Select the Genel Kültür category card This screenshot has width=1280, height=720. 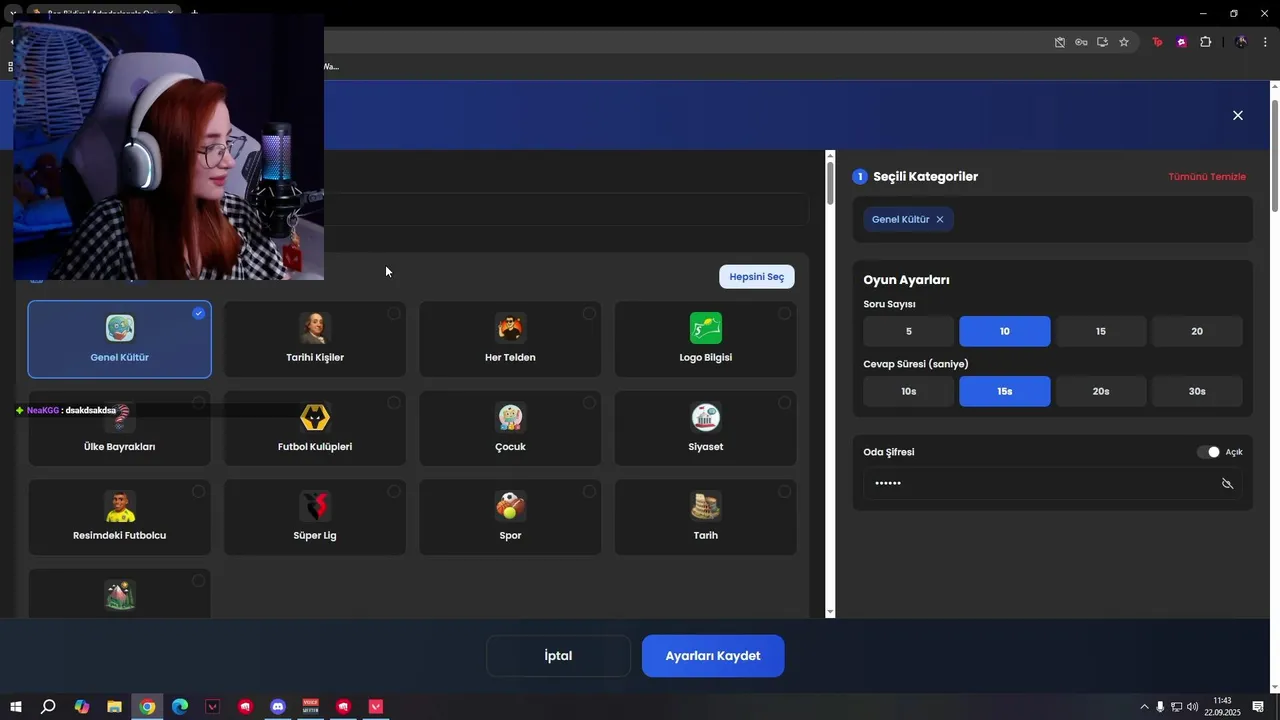click(x=119, y=339)
